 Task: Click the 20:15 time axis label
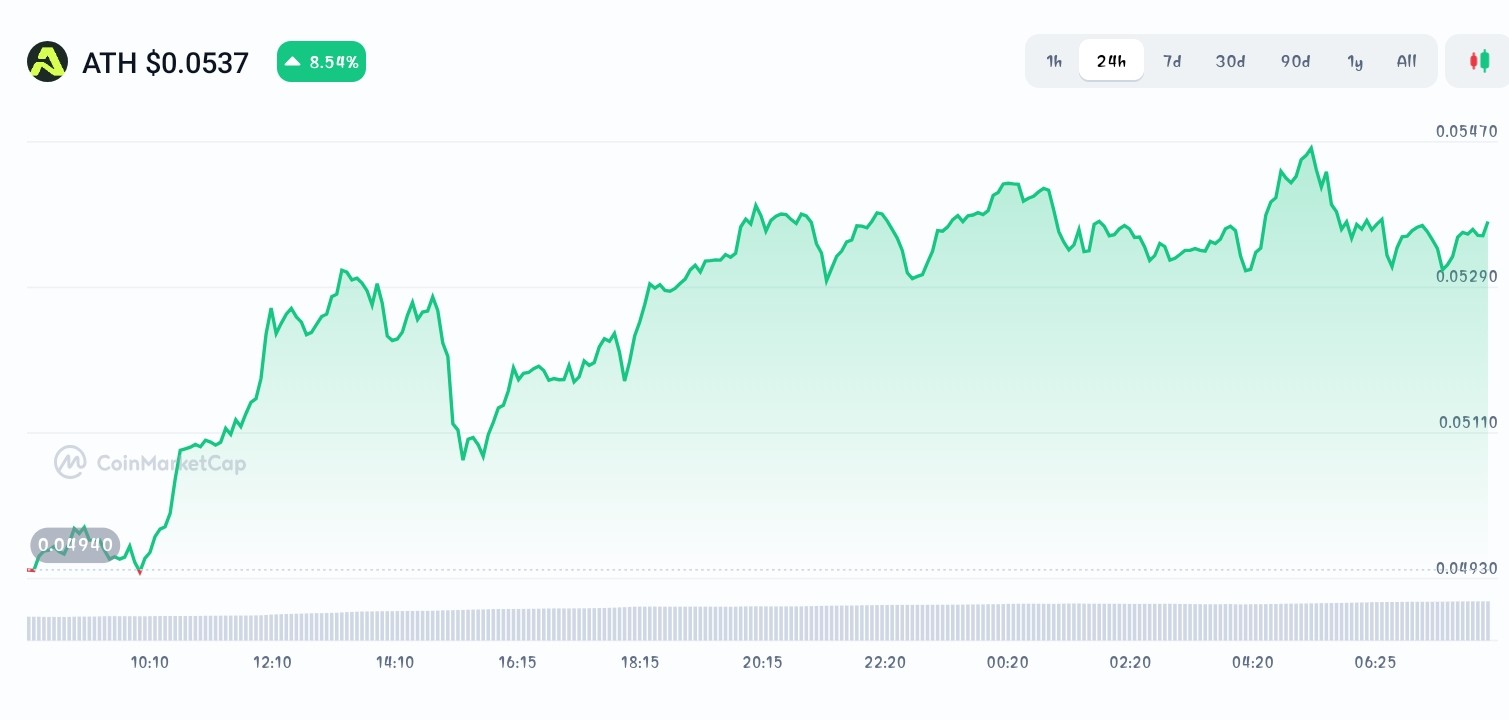pyautogui.click(x=763, y=662)
